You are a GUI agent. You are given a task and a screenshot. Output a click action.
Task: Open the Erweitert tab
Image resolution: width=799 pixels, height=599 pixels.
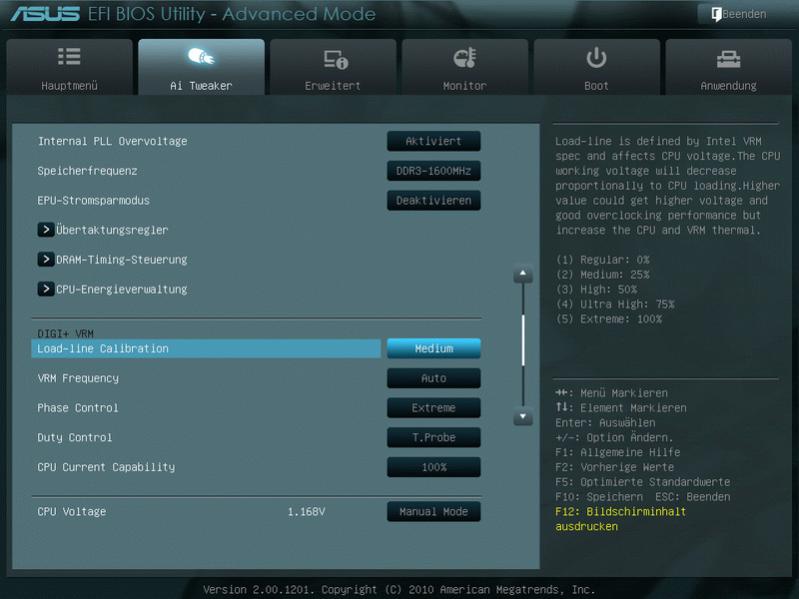pos(333,67)
